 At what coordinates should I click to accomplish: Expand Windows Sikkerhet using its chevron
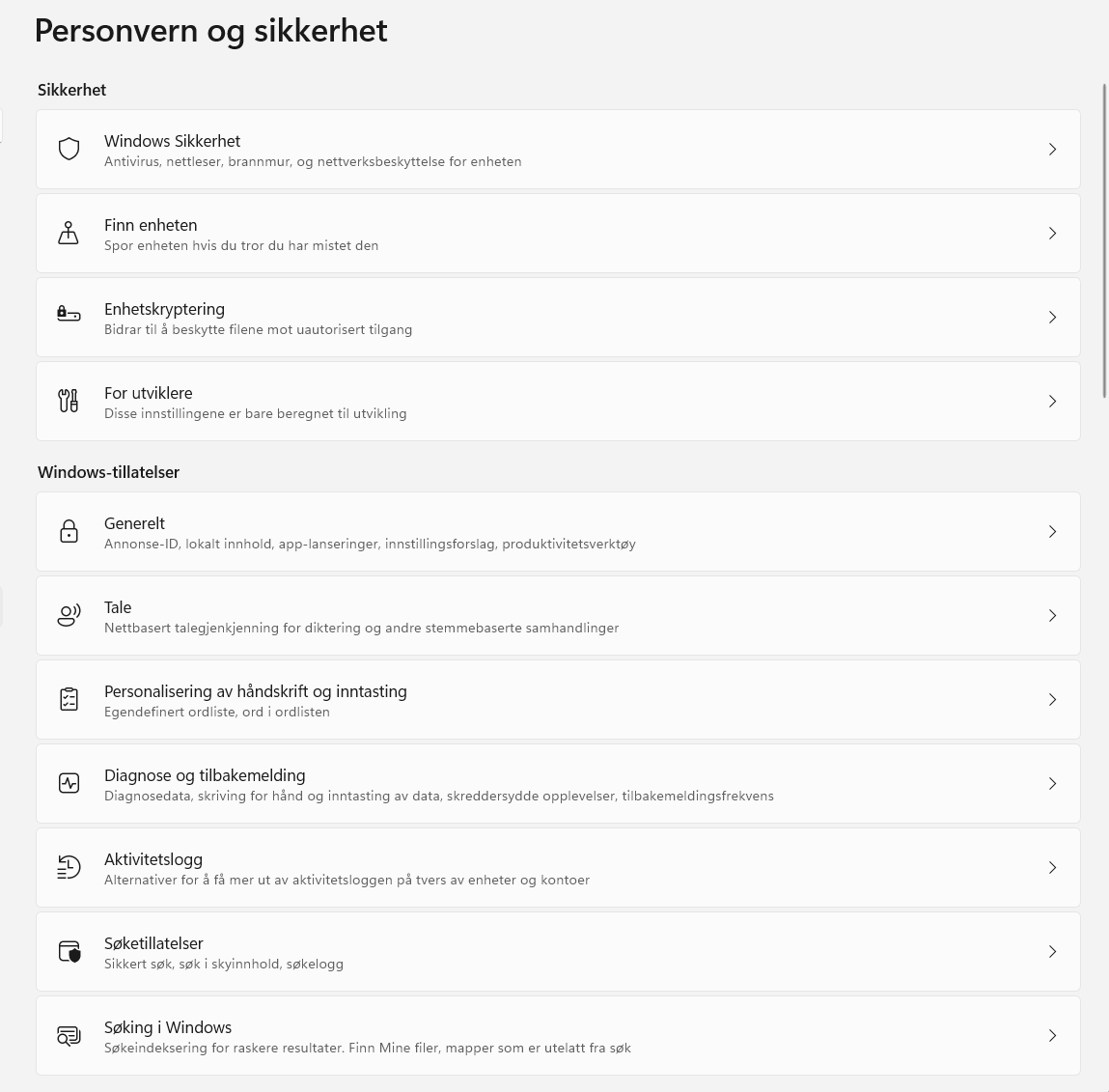(1052, 150)
